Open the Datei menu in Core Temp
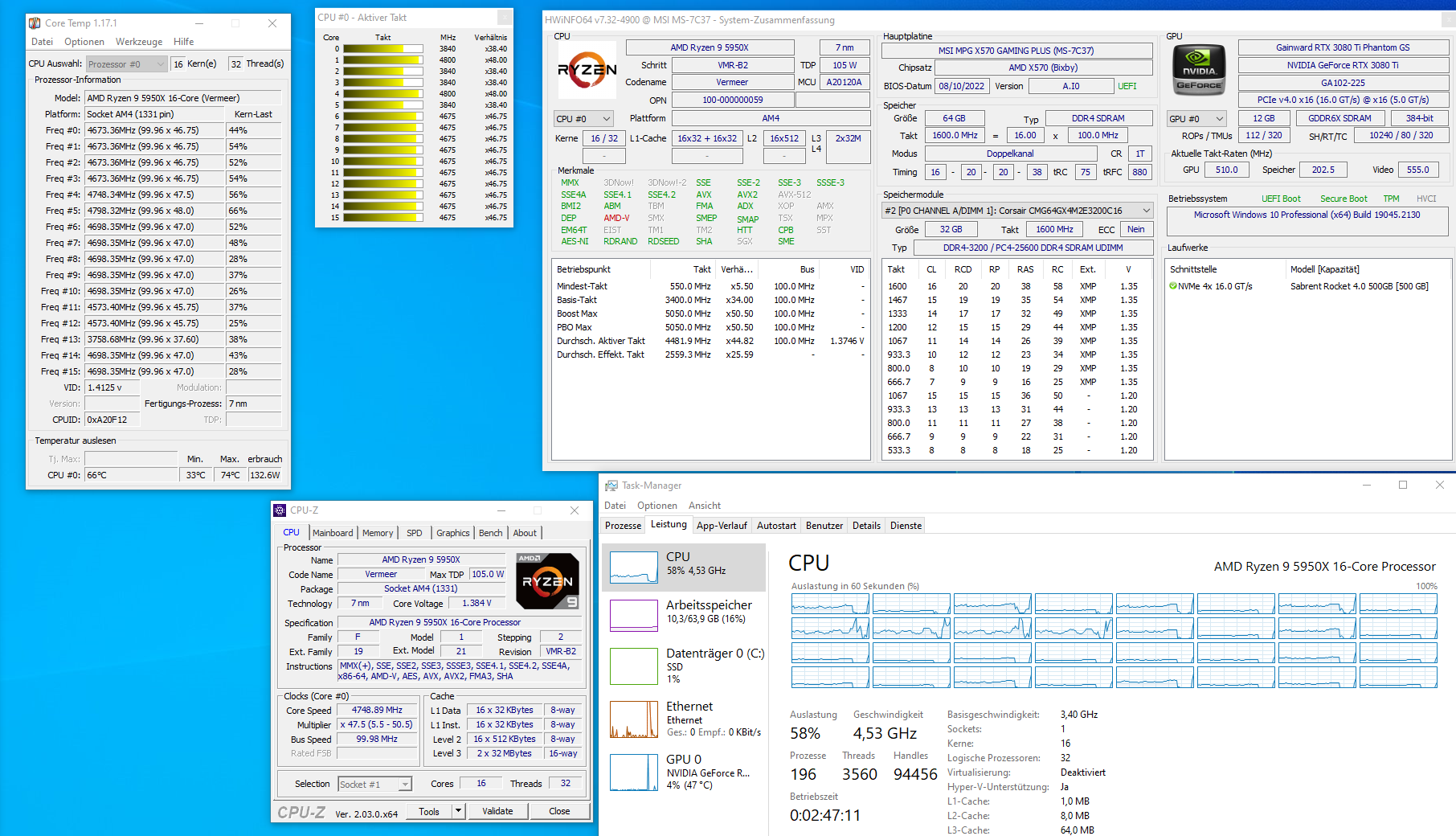The height and width of the screenshot is (836, 1456). pos(42,42)
